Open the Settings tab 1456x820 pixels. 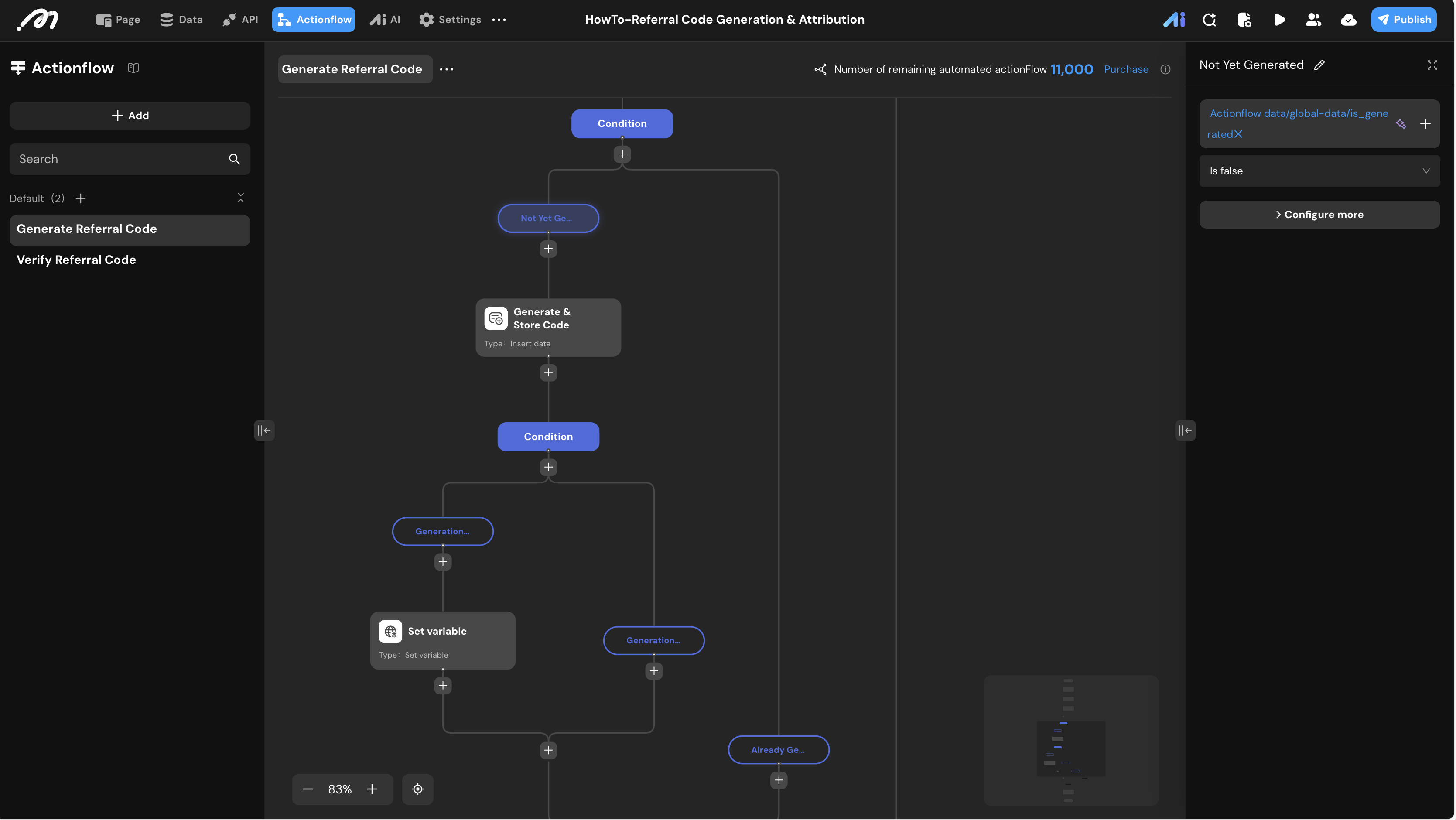coord(450,20)
